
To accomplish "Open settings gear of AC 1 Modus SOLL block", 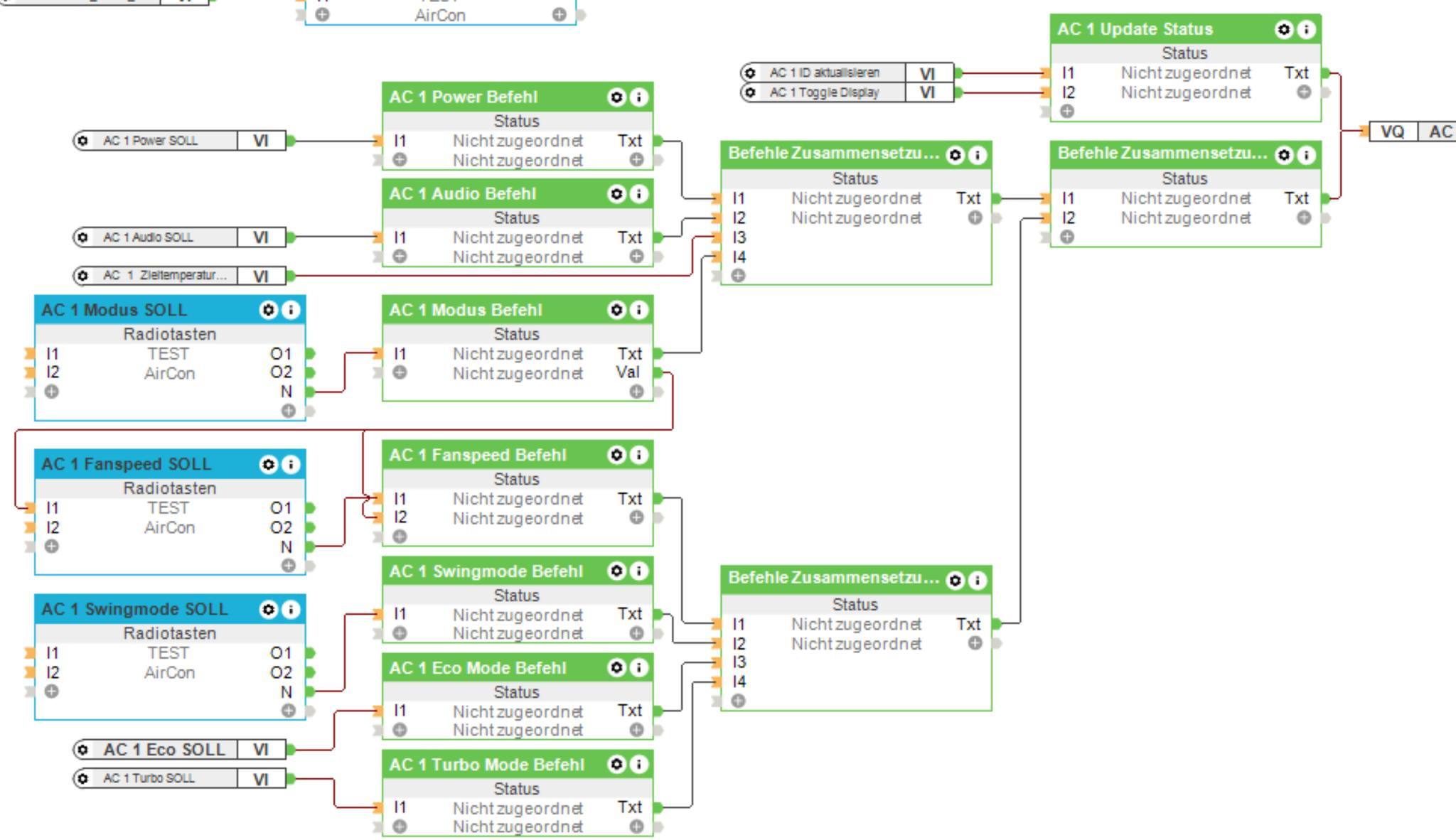I will click(268, 310).
